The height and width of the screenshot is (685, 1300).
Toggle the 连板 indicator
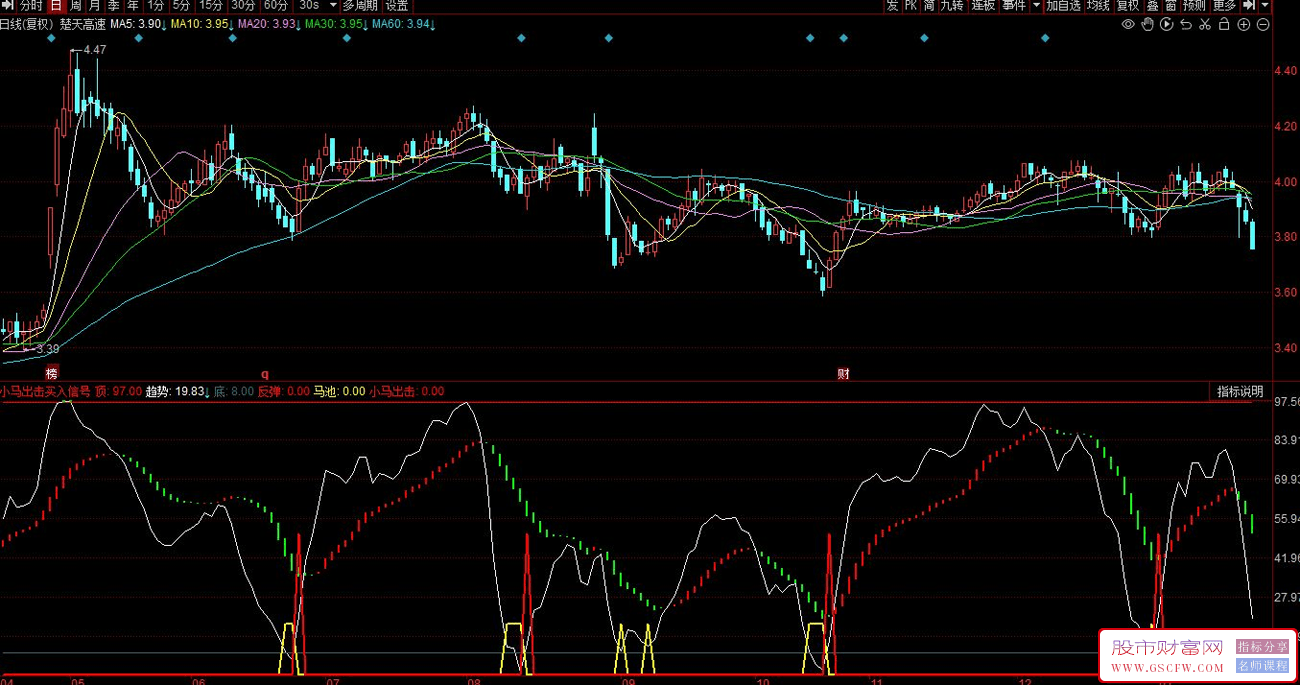pos(983,5)
